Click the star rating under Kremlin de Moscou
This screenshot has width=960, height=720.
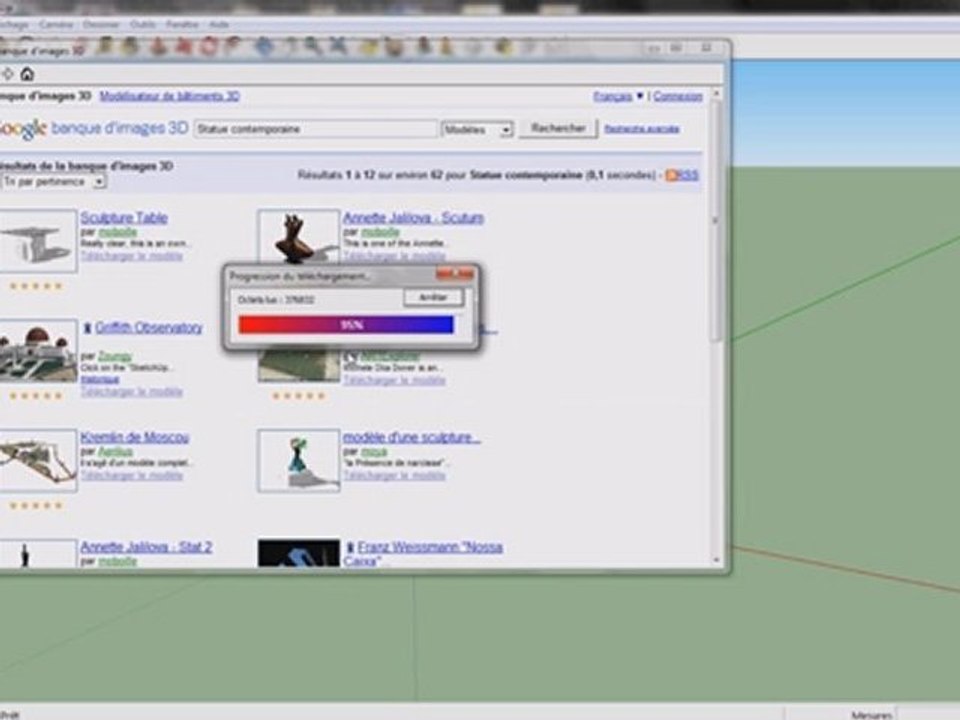click(x=36, y=505)
